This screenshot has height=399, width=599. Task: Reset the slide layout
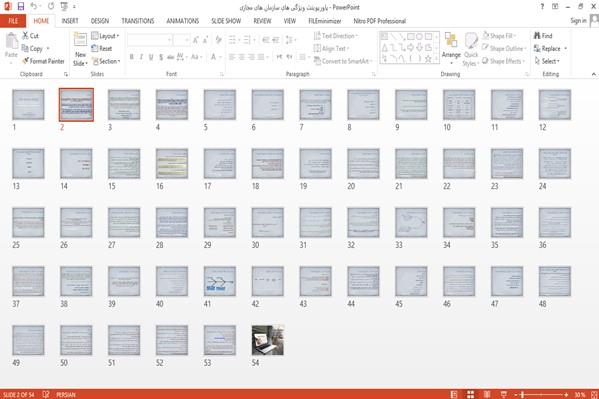pos(102,49)
